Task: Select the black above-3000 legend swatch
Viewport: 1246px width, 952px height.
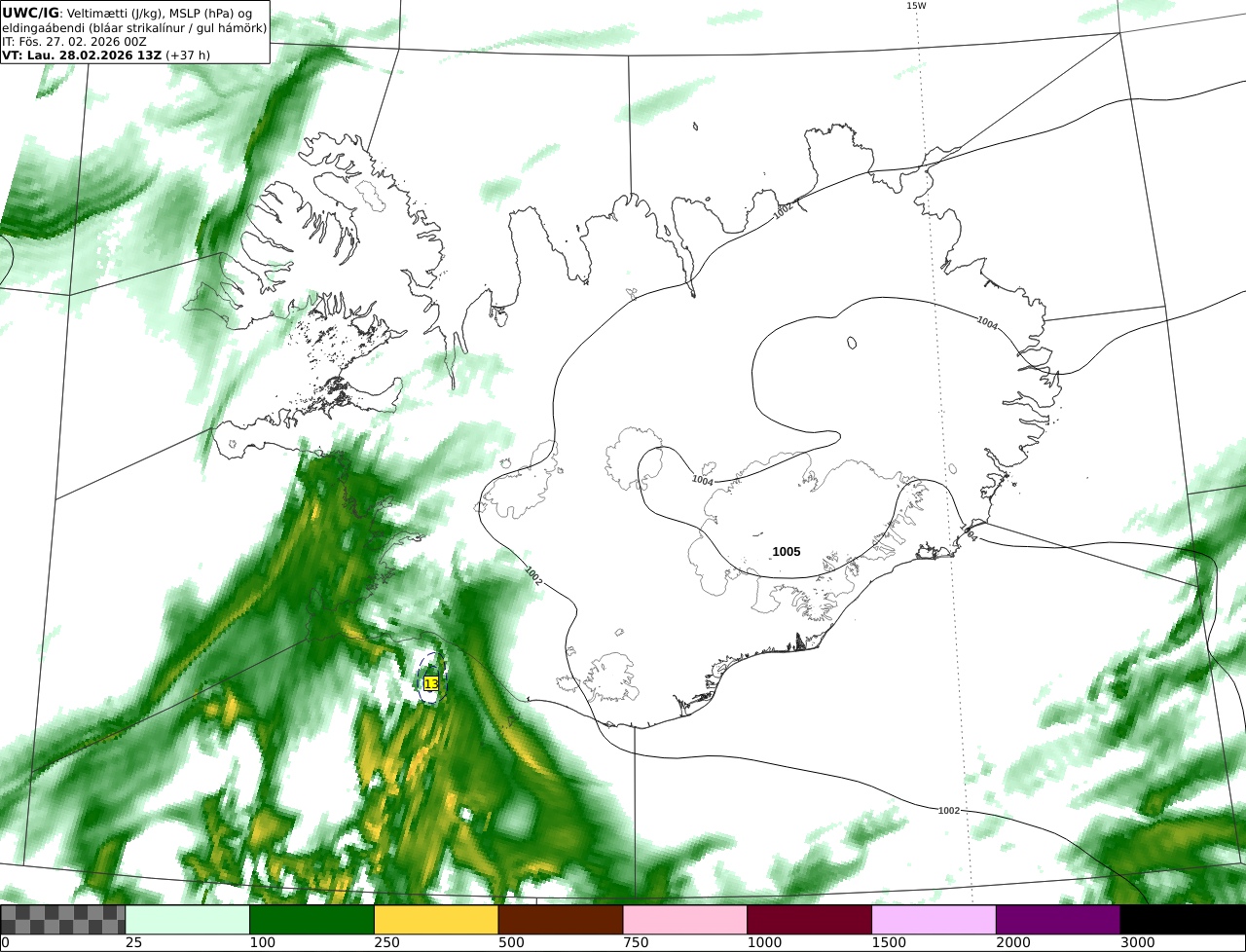Action: coord(1183,920)
